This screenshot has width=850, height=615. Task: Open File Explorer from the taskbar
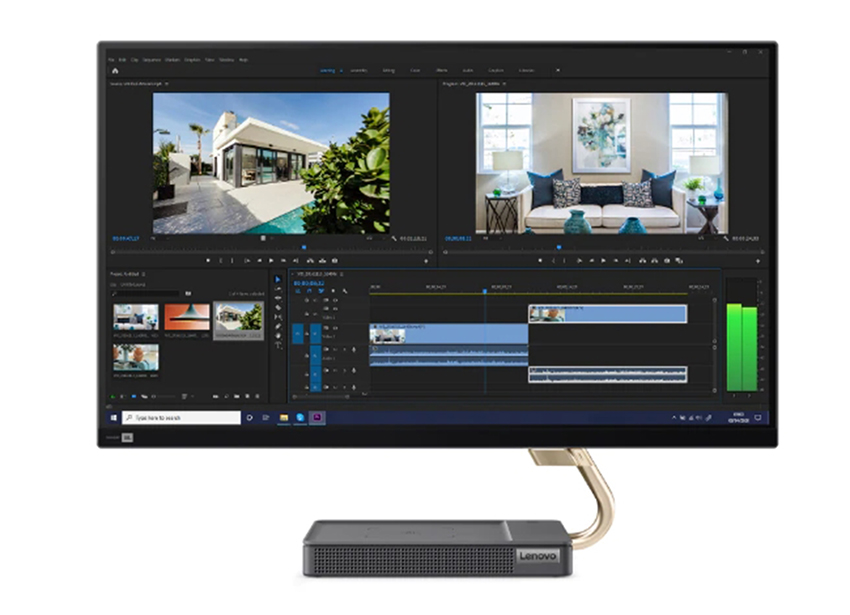click(x=284, y=417)
